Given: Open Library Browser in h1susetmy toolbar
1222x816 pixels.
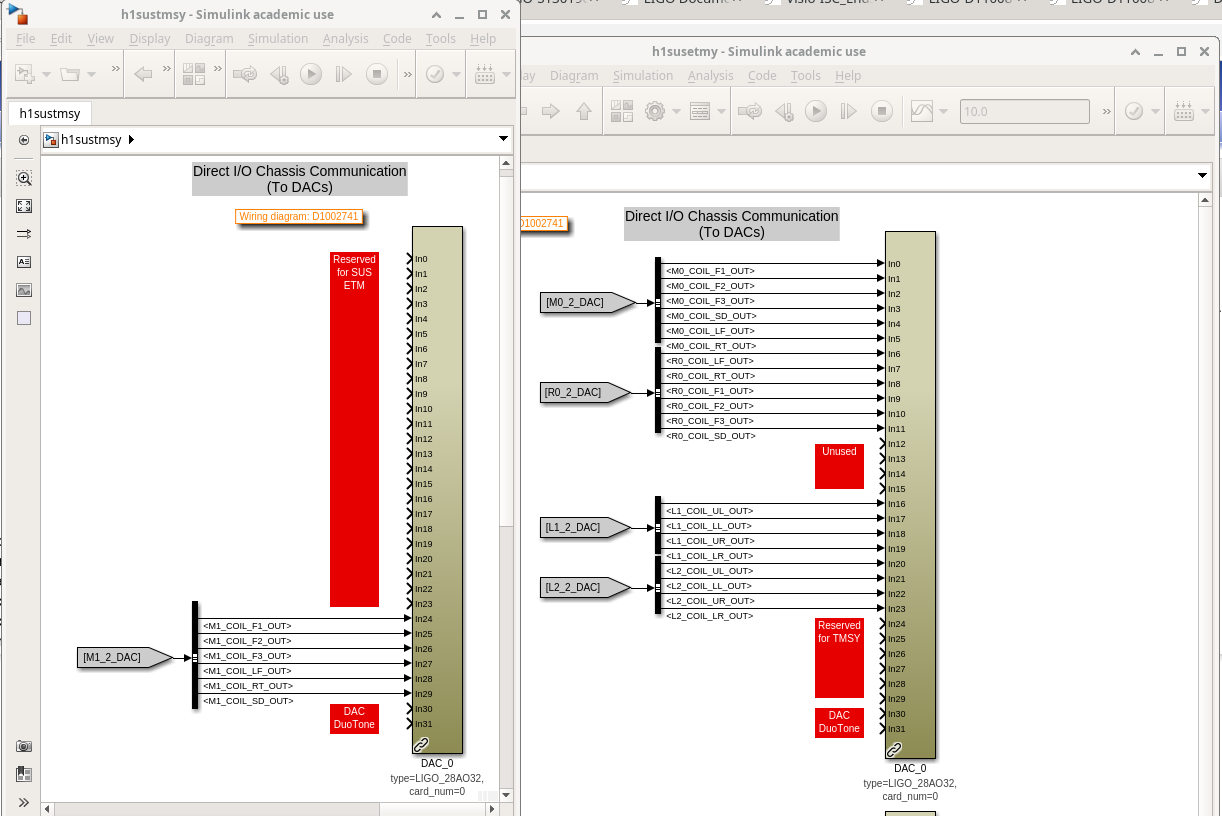Looking at the screenshot, I should pyautogui.click(x=622, y=112).
